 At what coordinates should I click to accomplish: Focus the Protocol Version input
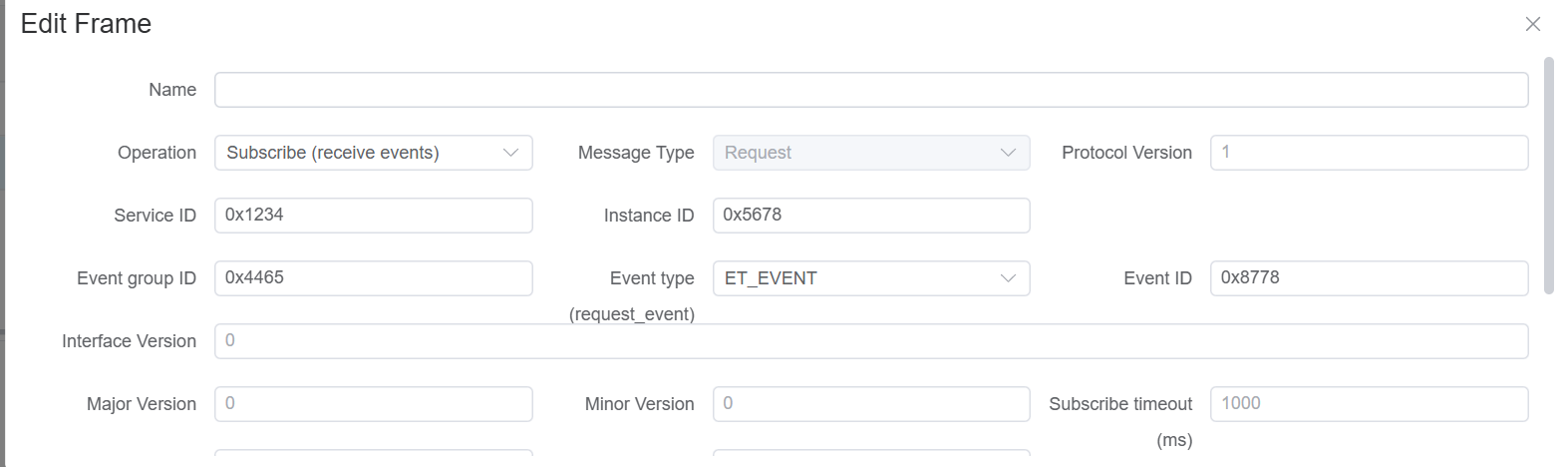(1368, 153)
